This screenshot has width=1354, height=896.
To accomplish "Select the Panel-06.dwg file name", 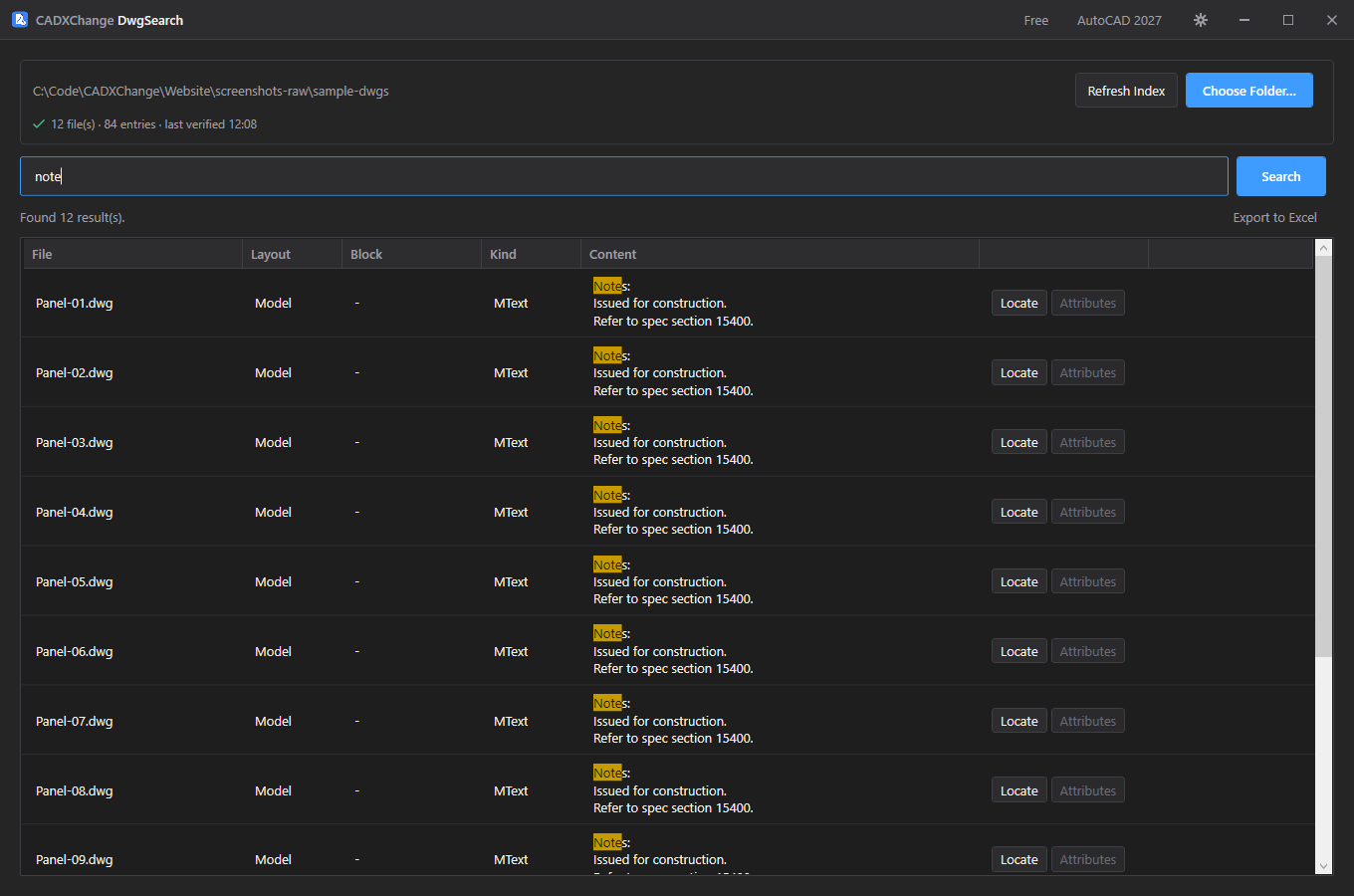I will [75, 652].
